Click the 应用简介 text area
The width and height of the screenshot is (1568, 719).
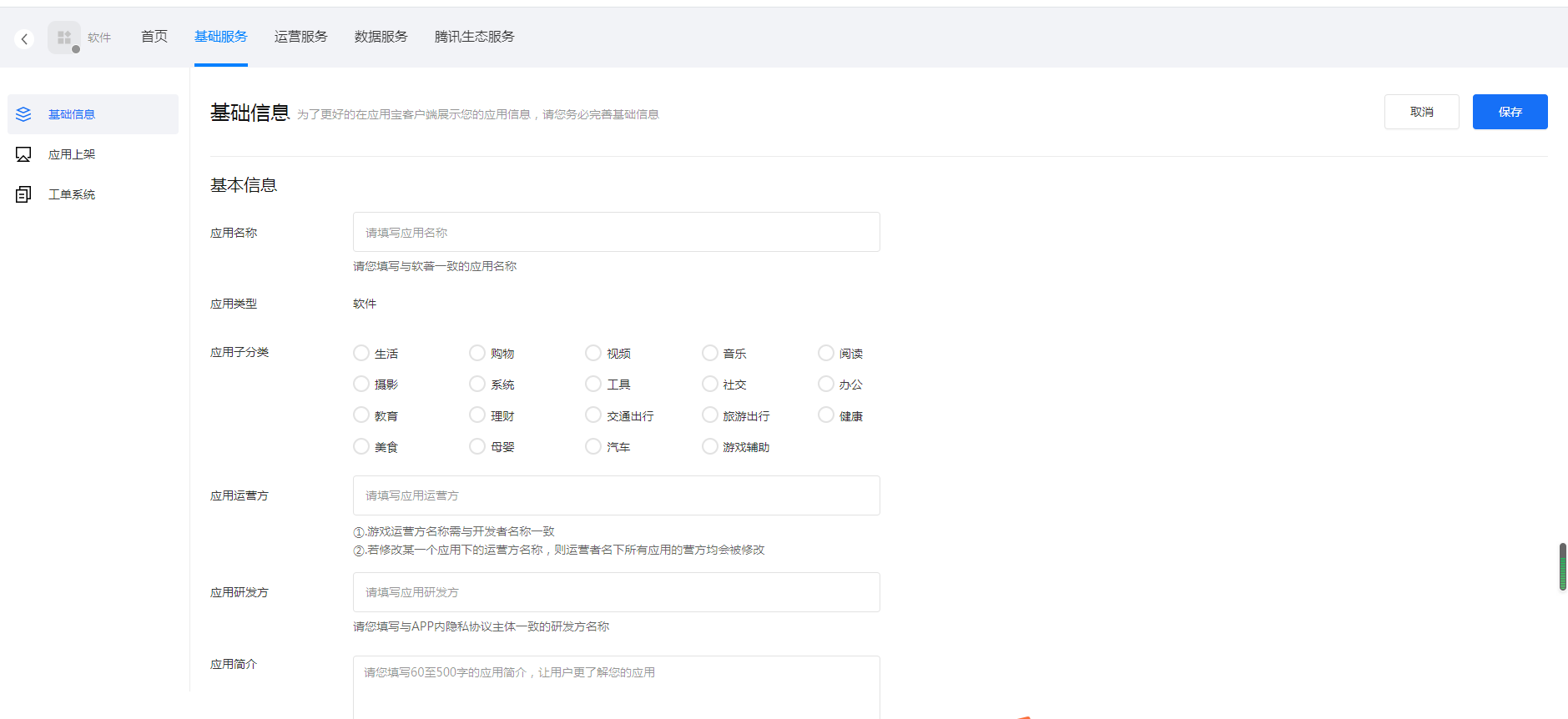617,687
